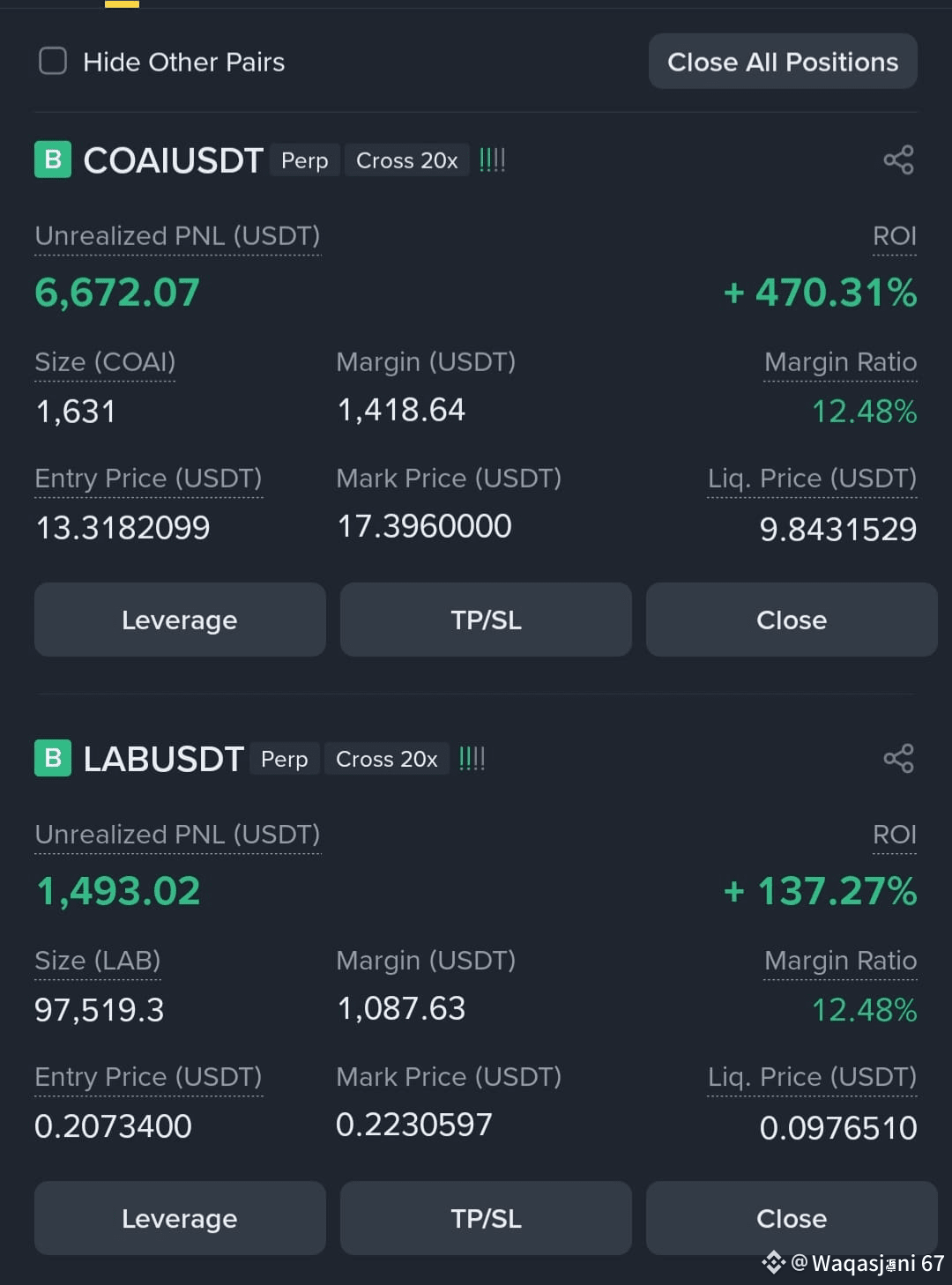The height and width of the screenshot is (1285, 952).
Task: Tap the Close All Positions button
Action: pos(783,62)
